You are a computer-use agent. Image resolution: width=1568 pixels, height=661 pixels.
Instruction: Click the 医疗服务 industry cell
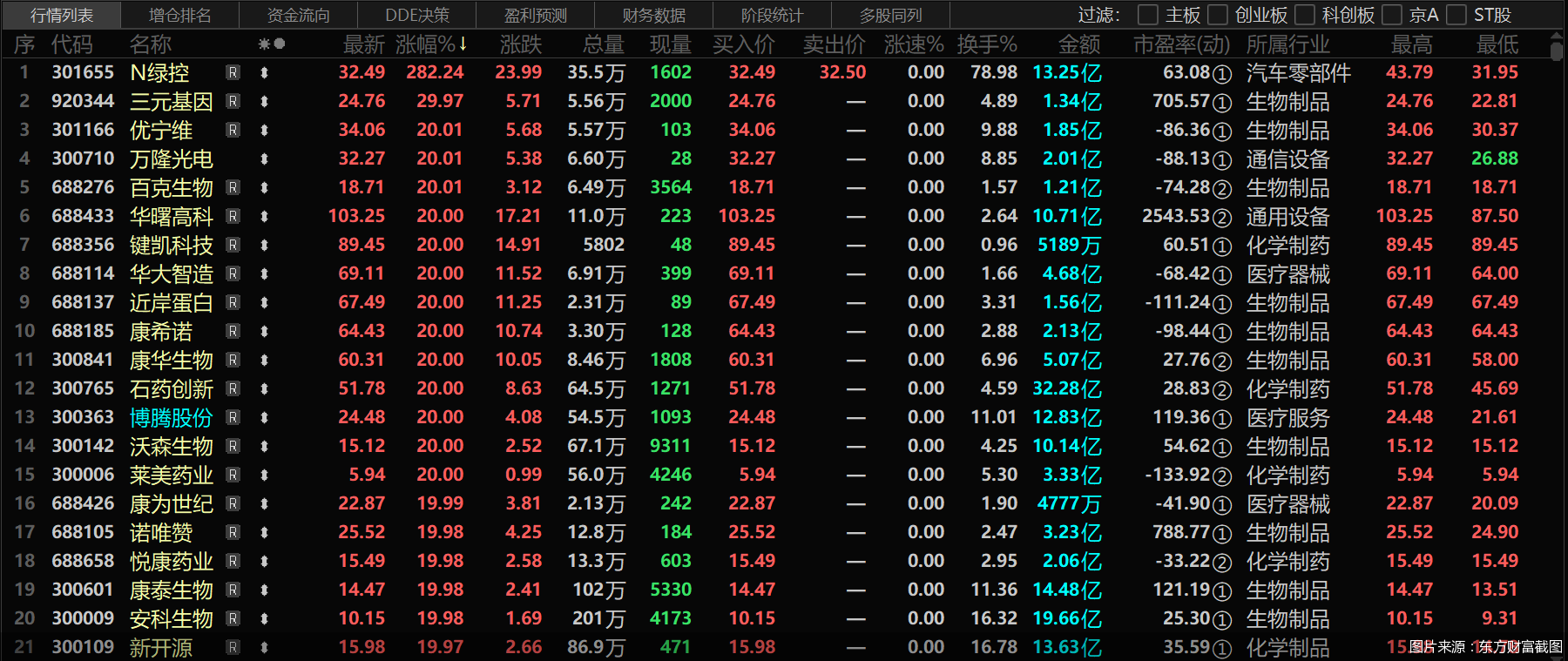coord(1288,418)
